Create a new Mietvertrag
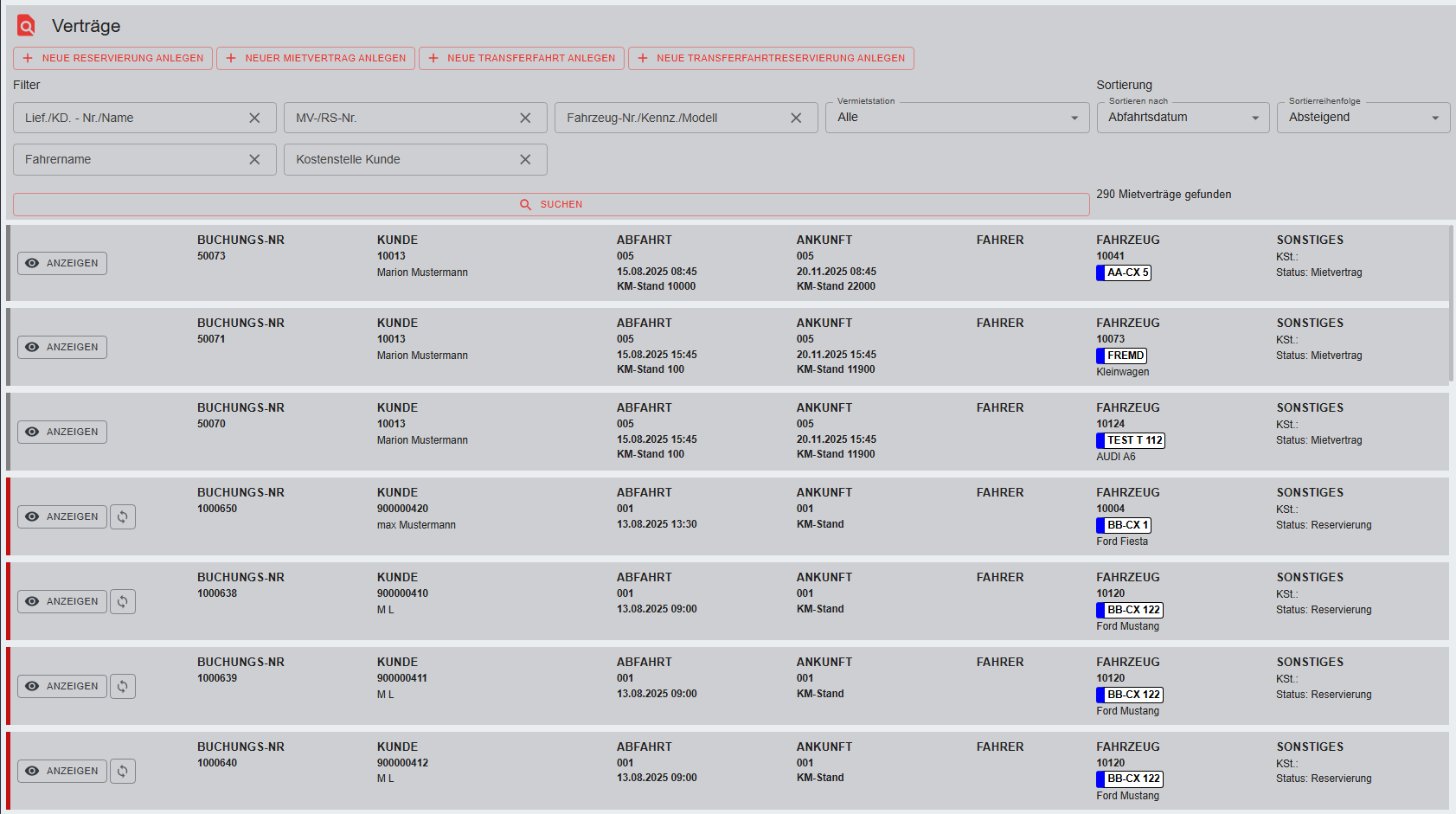The image size is (1456, 814). [316, 58]
